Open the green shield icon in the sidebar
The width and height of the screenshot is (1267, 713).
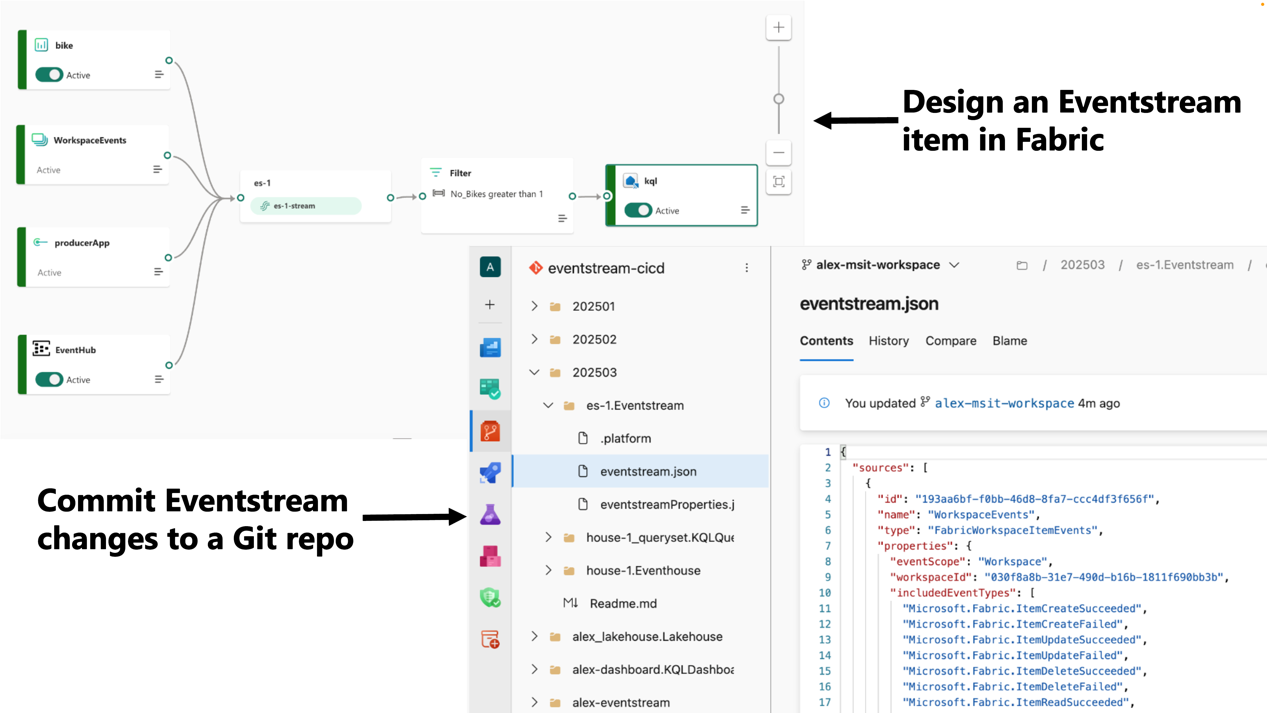pyautogui.click(x=490, y=598)
